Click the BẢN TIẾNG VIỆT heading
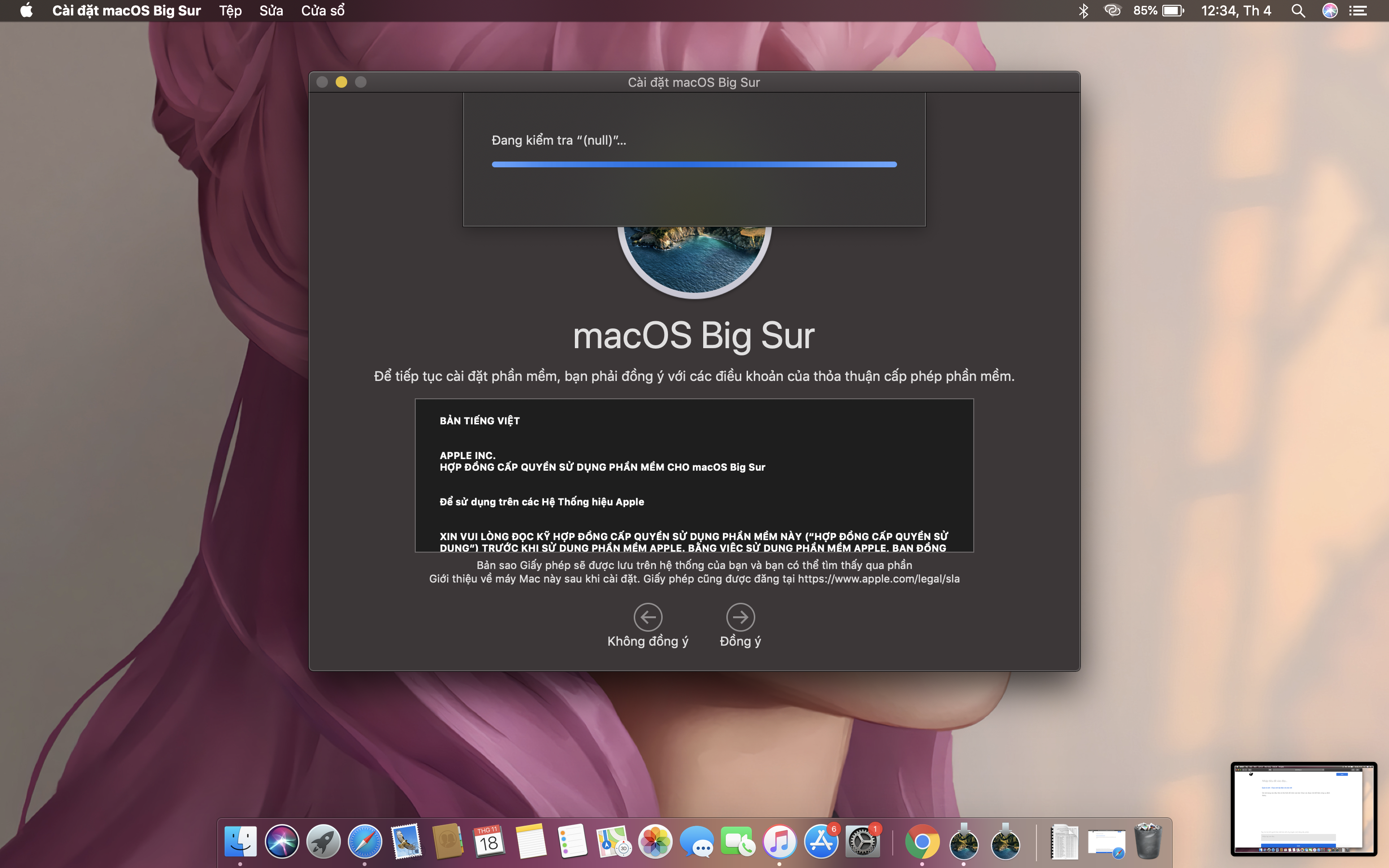The width and height of the screenshot is (1389, 868). click(480, 421)
